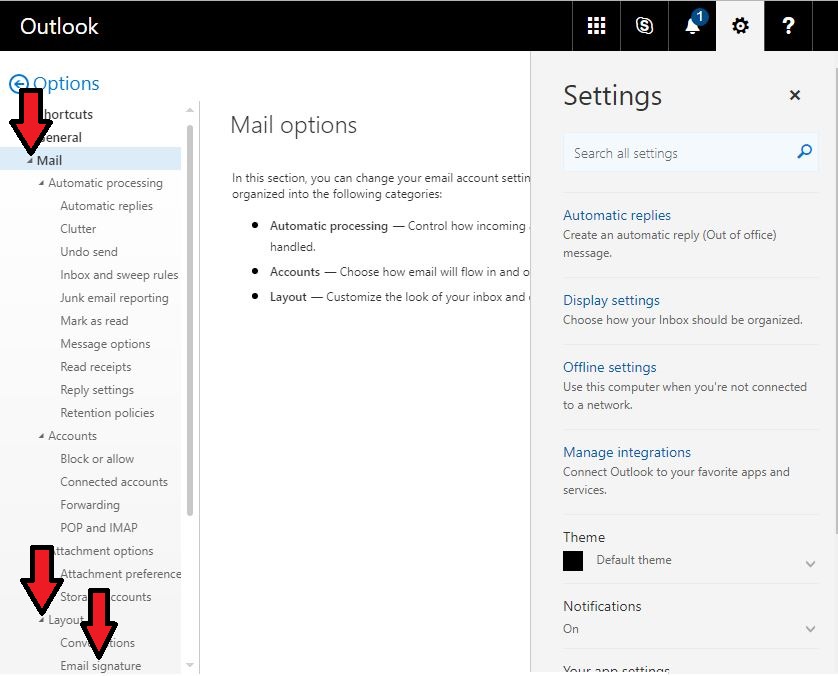The width and height of the screenshot is (838, 676).
Task: Expand the Notifications dropdown chevron
Action: [810, 629]
